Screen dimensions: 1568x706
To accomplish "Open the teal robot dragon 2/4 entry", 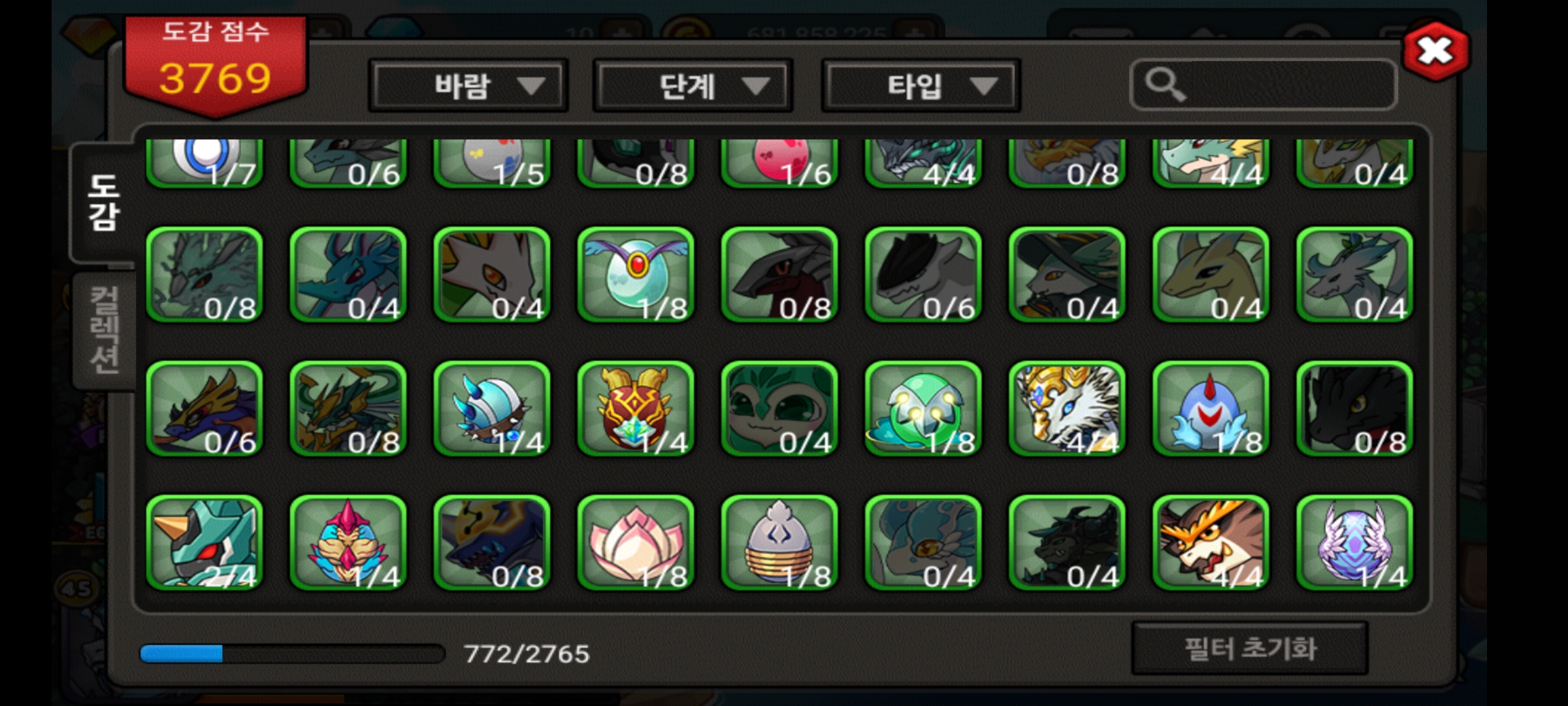I will click(x=204, y=543).
